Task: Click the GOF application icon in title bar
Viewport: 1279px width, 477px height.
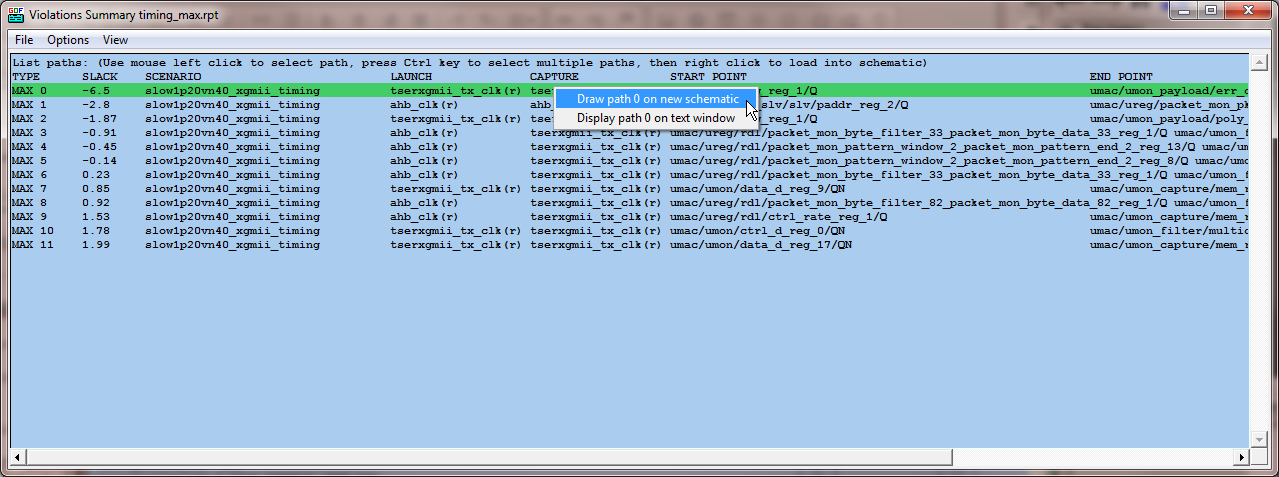Action: [15, 12]
